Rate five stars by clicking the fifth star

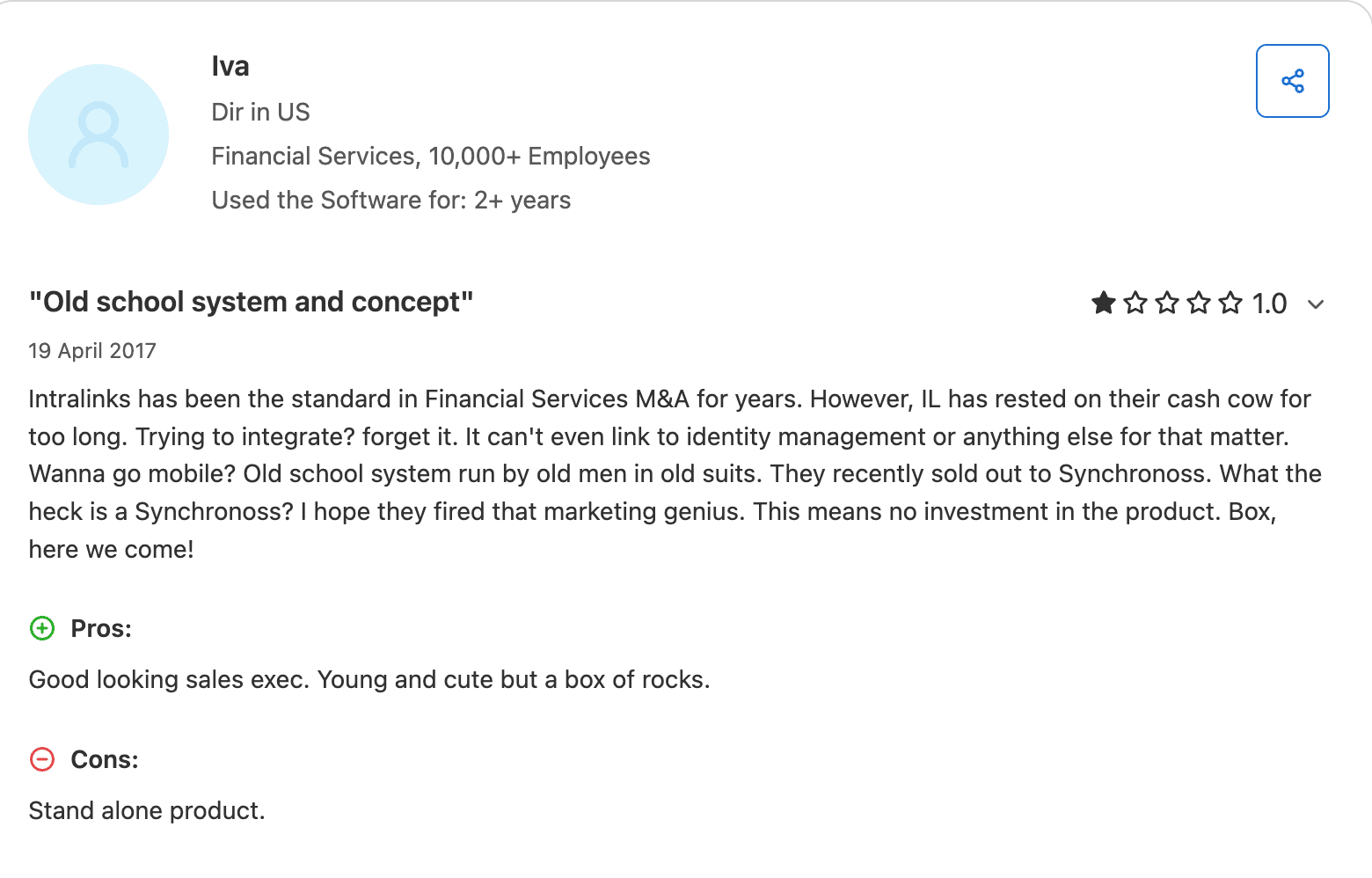1230,303
